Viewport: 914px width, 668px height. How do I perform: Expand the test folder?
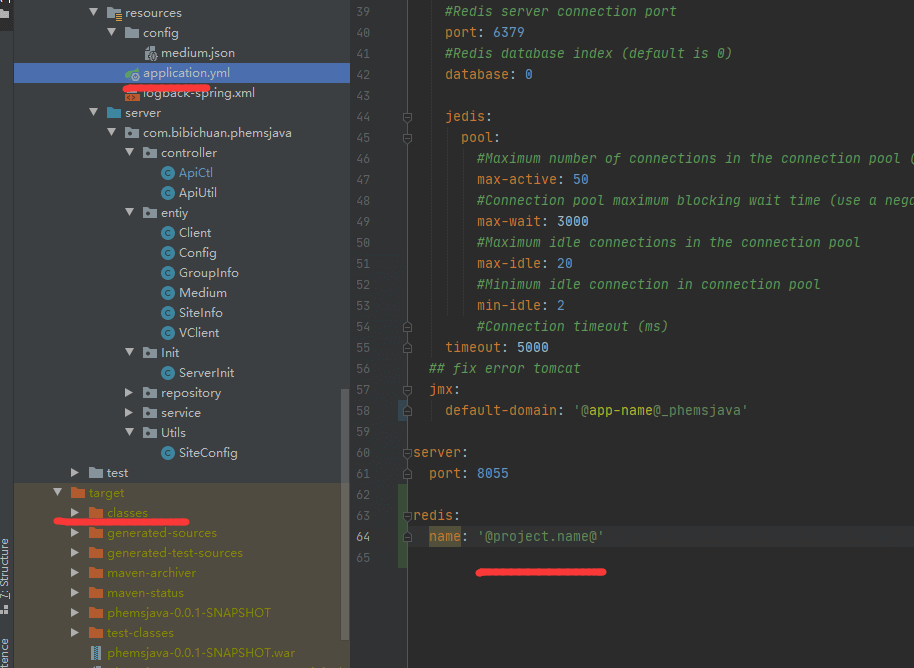[x=75, y=473]
